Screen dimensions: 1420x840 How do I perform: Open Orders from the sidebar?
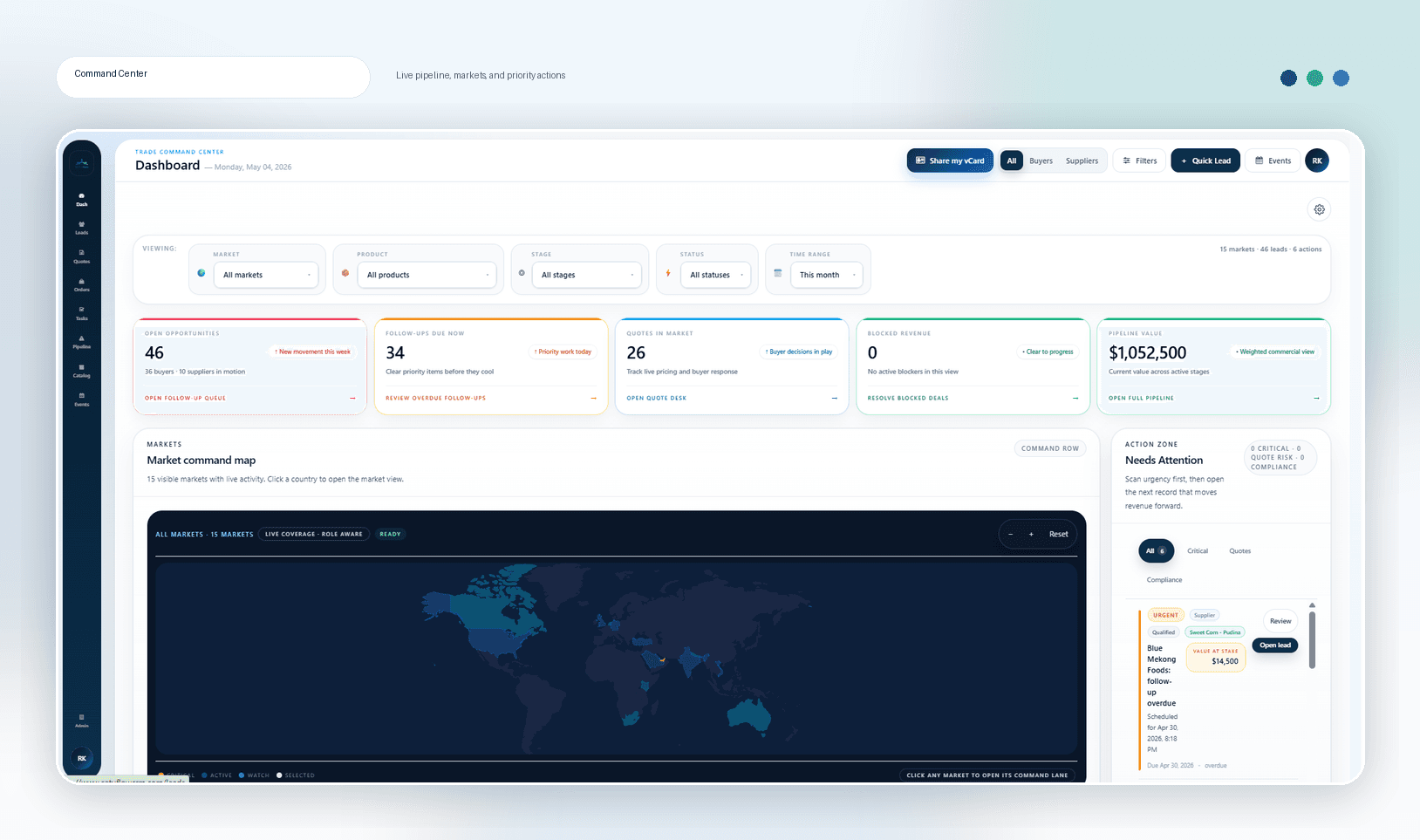tap(82, 285)
